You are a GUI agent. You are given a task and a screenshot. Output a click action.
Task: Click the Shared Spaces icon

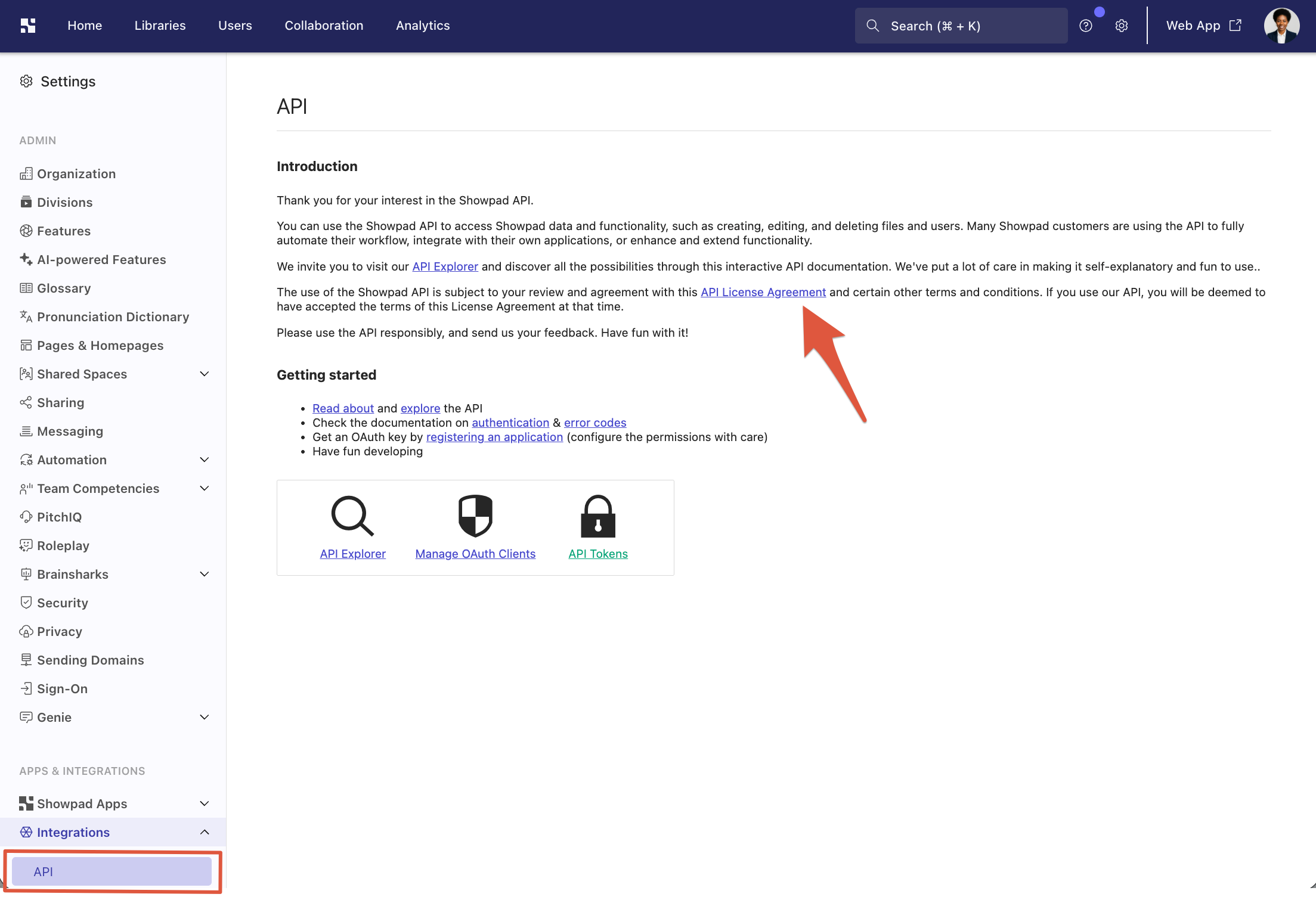26,374
